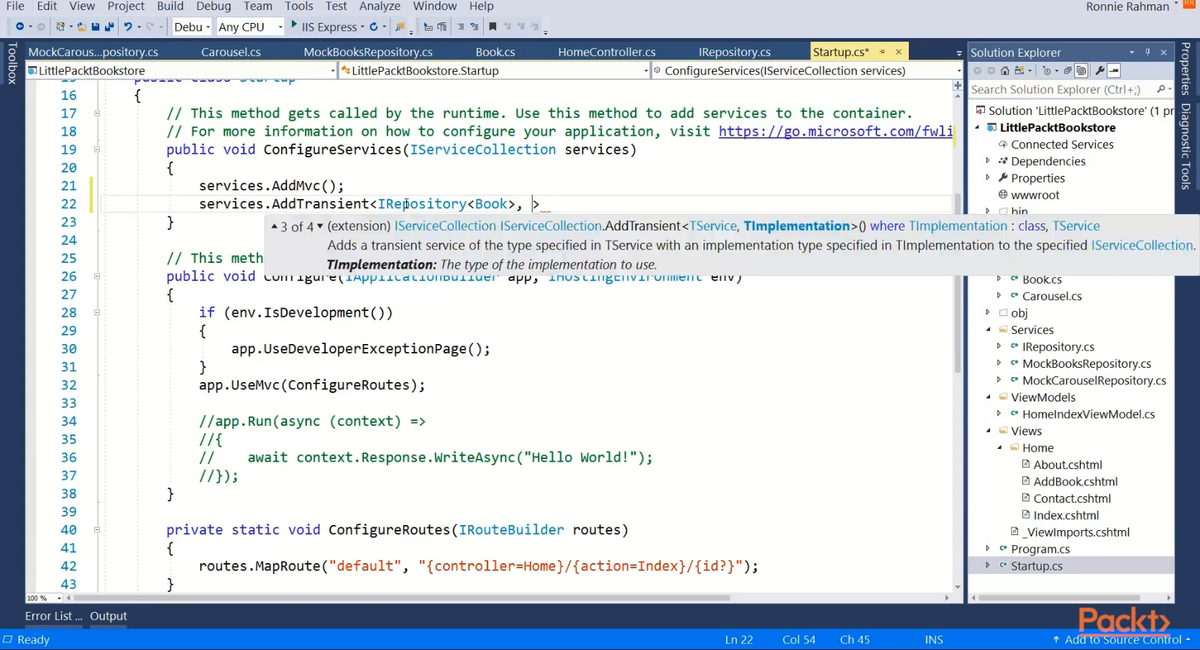This screenshot has width=1200, height=650.
Task: Open the Toolbox side panel
Action: click(x=11, y=62)
